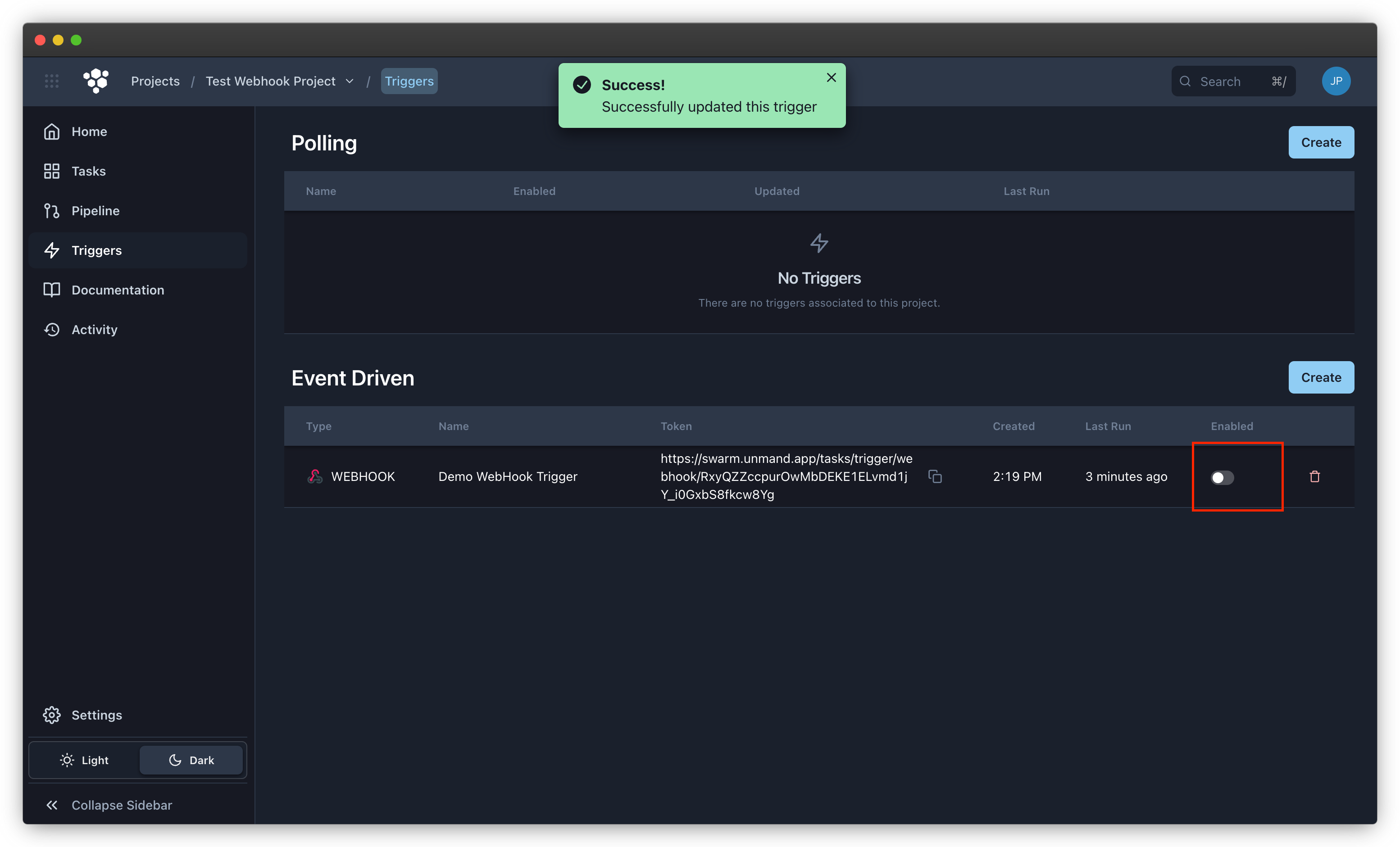Create a new Polling trigger
This screenshot has height=847, width=1400.
click(1321, 142)
